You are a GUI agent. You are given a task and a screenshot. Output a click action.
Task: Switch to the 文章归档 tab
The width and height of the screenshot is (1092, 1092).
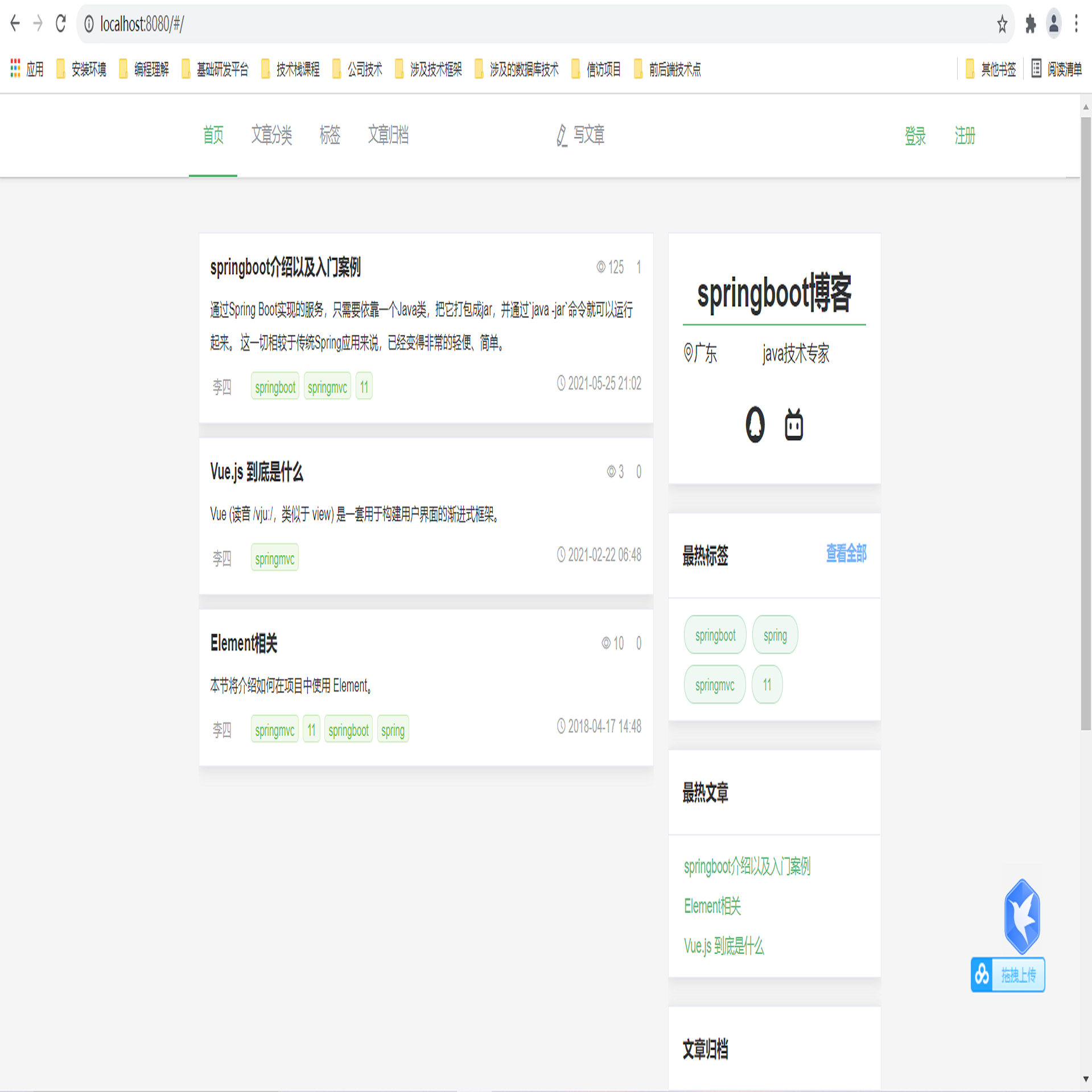388,135
